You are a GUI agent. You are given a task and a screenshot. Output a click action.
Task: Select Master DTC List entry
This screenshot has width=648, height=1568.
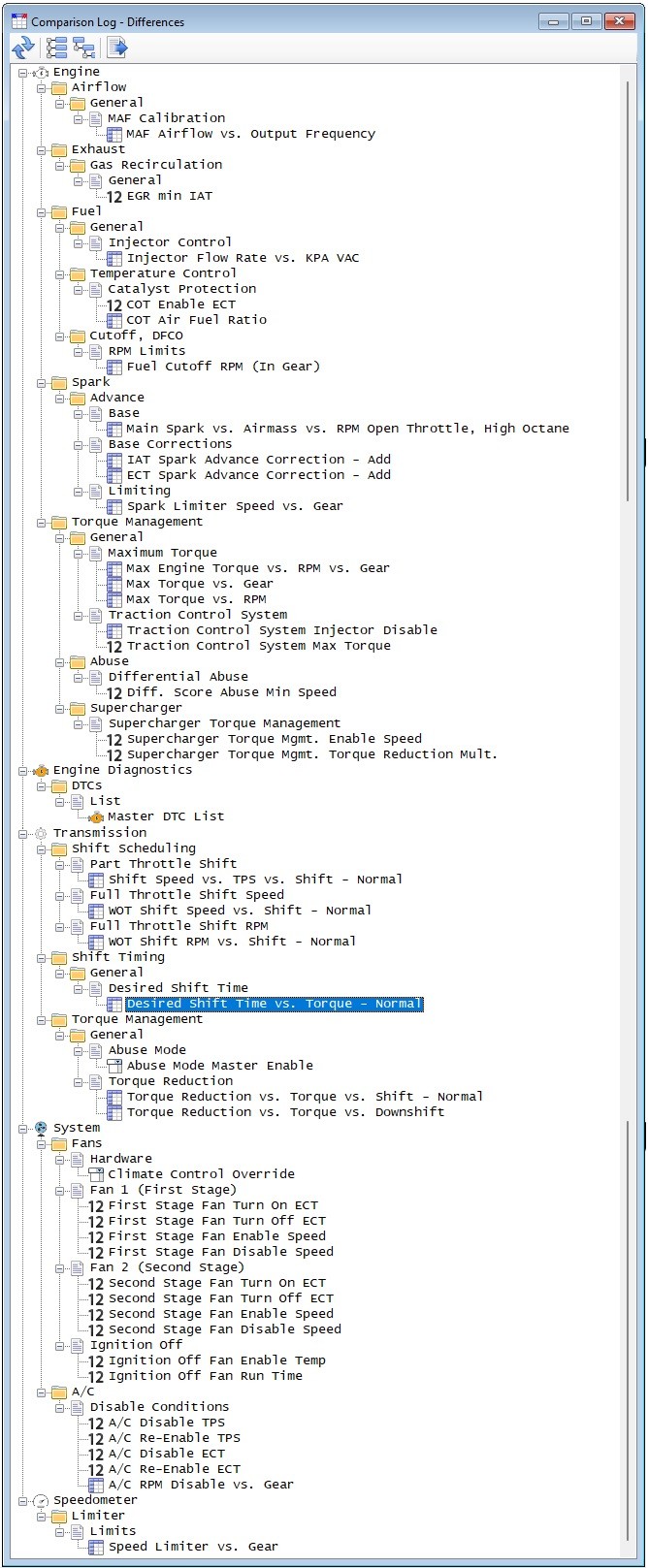pos(165,816)
